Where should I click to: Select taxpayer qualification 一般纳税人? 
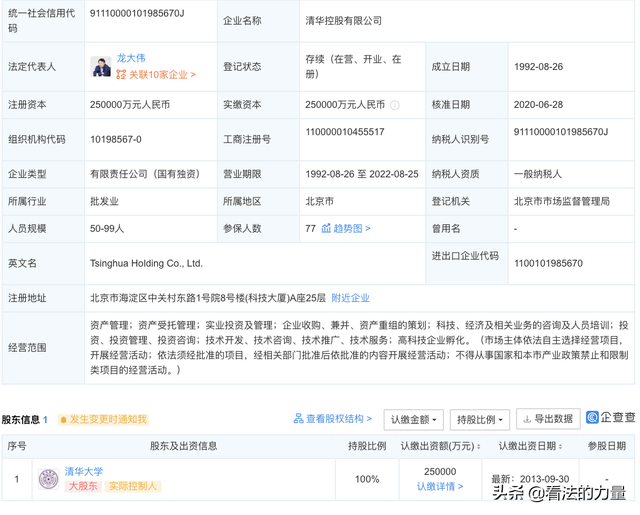pyautogui.click(x=538, y=174)
